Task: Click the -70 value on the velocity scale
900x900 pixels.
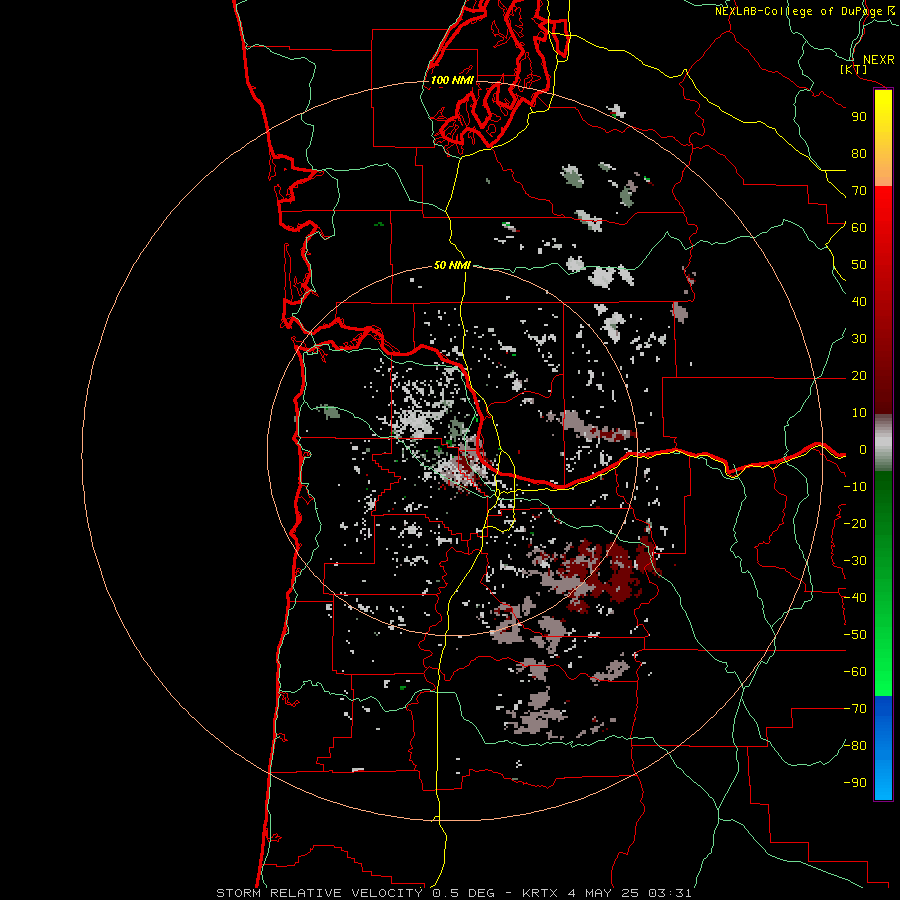Action: click(x=855, y=709)
